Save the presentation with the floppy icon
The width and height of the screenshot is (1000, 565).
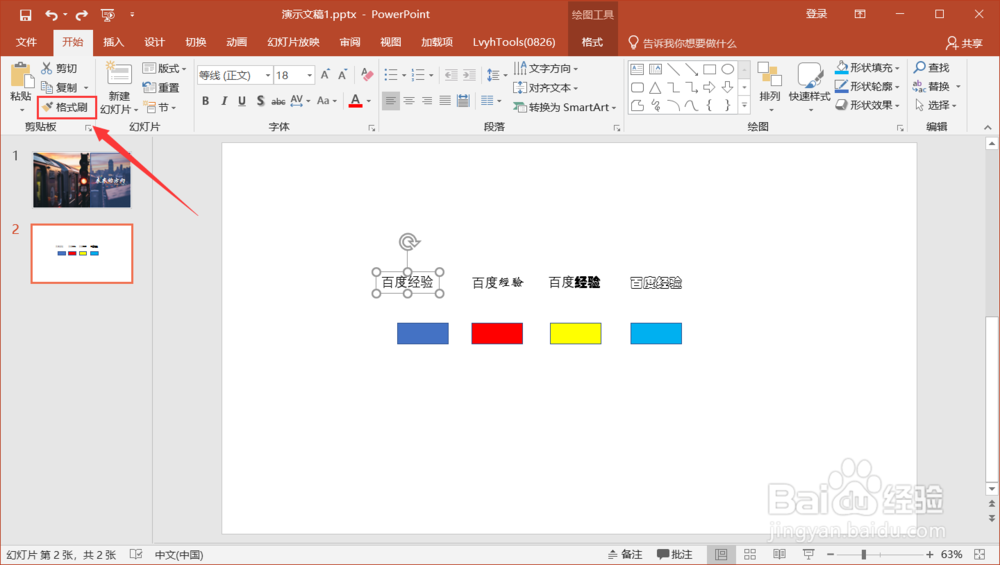(x=26, y=15)
